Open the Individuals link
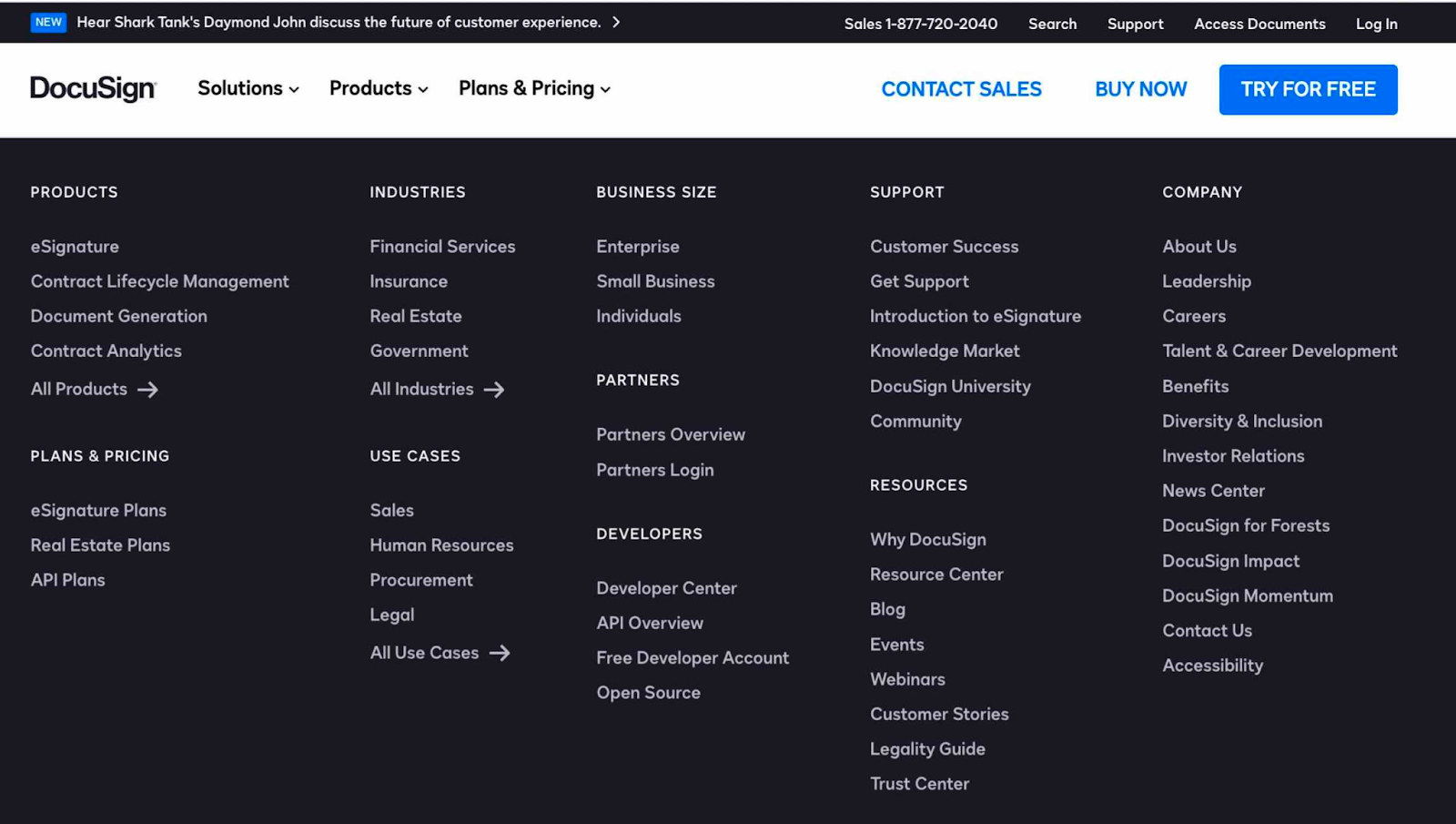The height and width of the screenshot is (824, 1456). point(639,316)
